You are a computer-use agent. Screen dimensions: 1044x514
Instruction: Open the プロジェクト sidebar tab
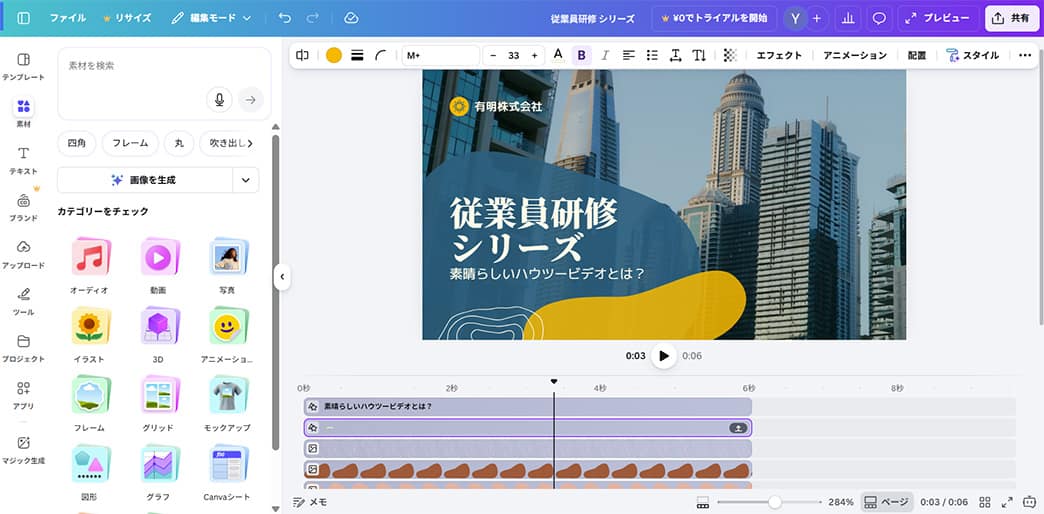(23, 349)
